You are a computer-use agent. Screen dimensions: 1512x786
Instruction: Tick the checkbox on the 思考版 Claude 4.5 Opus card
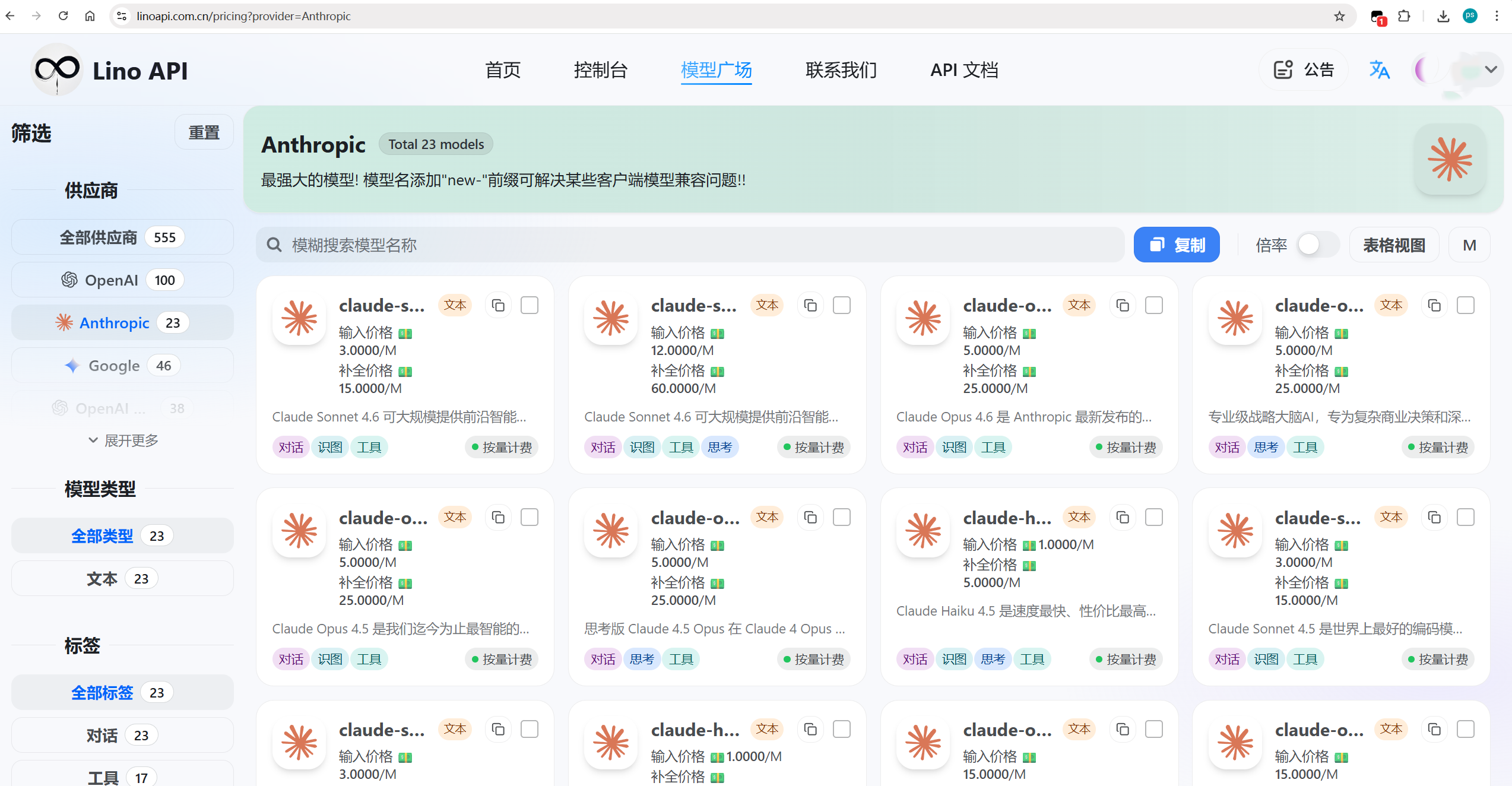(842, 517)
